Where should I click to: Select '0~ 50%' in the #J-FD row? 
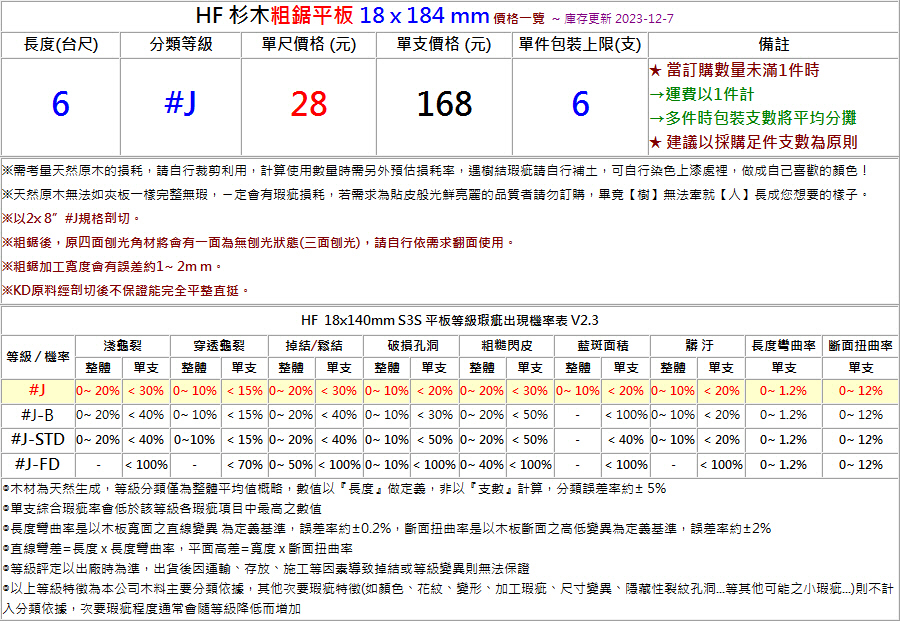(x=291, y=464)
